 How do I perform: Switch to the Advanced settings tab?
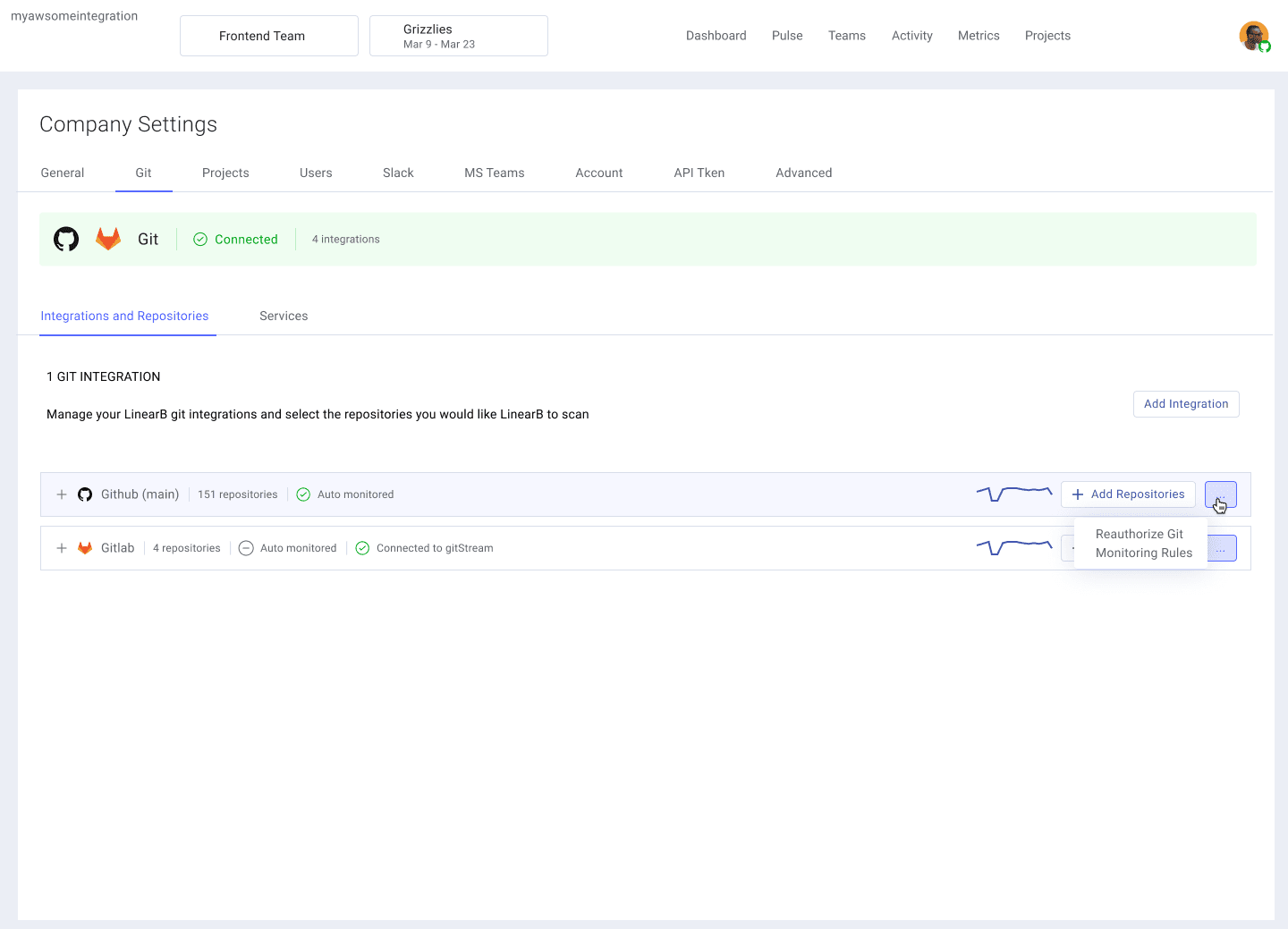[x=804, y=173]
